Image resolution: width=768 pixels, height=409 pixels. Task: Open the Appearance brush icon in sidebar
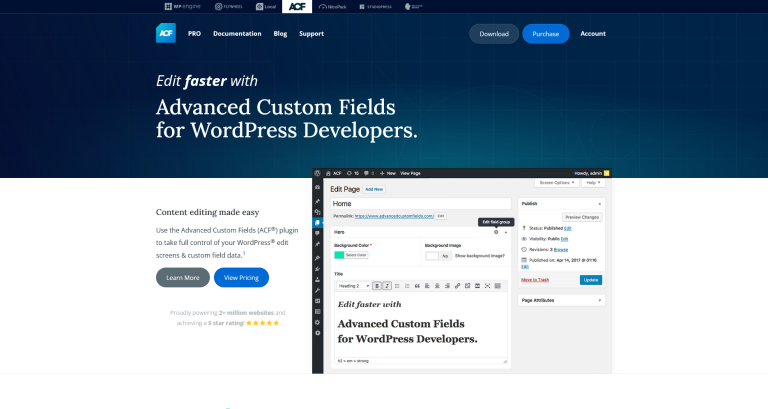[317, 258]
